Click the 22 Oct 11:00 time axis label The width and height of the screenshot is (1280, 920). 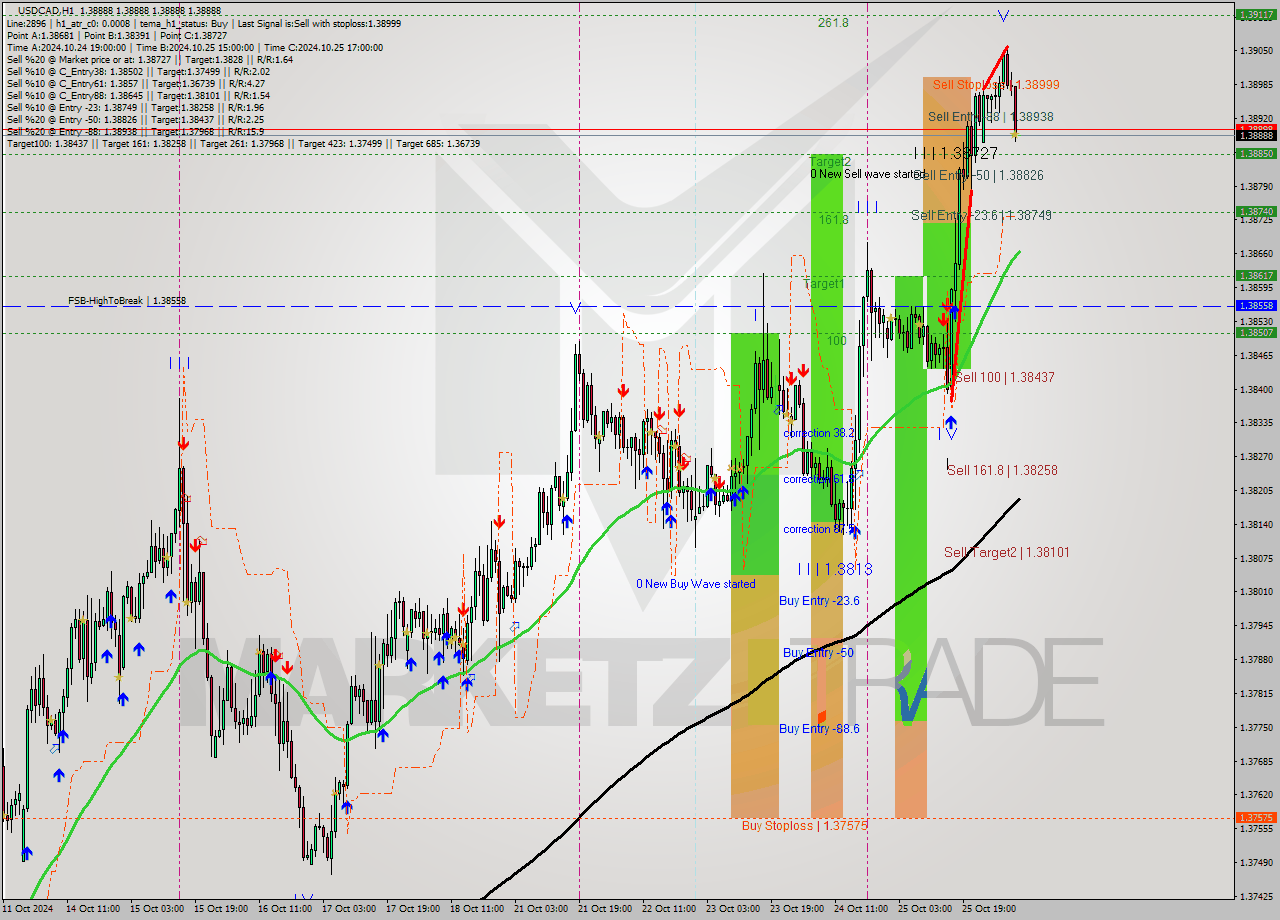[669, 909]
